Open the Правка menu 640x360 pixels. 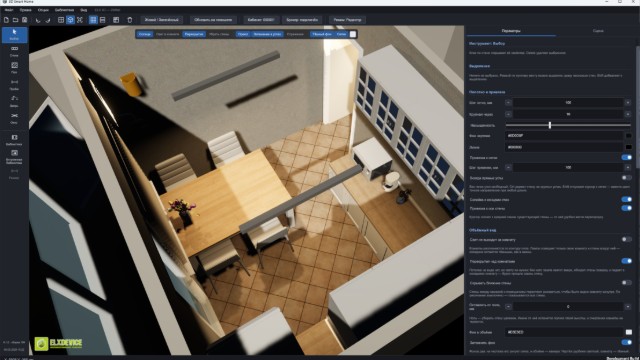coord(25,10)
